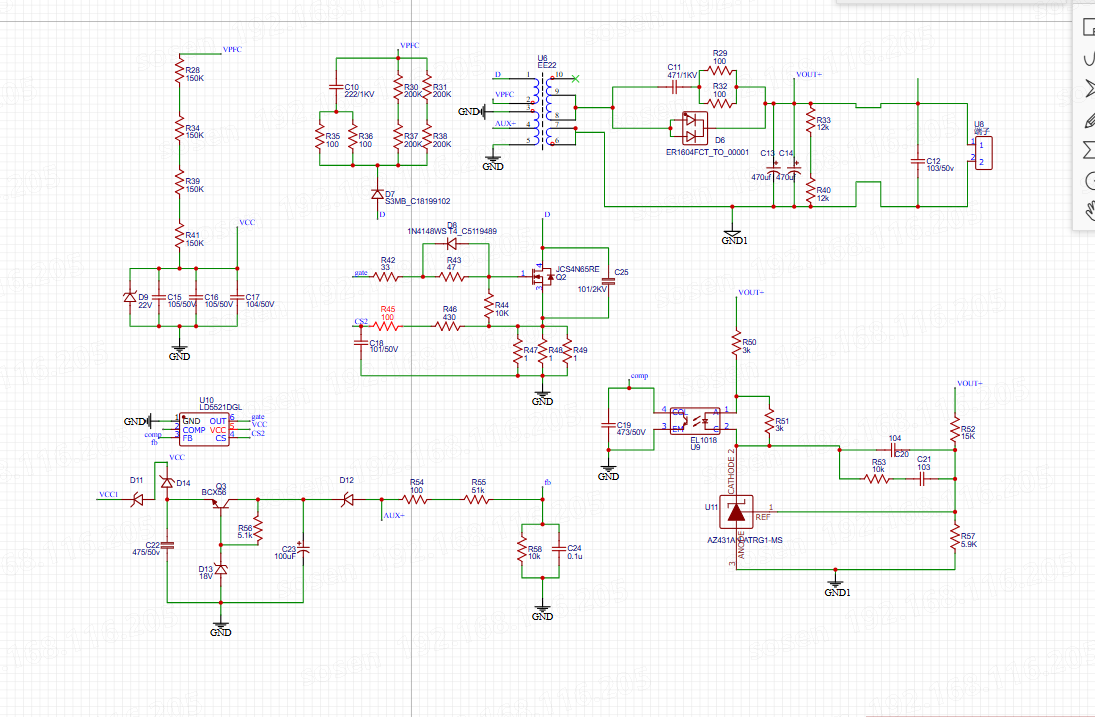Select electrolytic capacitor C23 100uF
Viewport: 1095px width, 717px height.
(303, 550)
